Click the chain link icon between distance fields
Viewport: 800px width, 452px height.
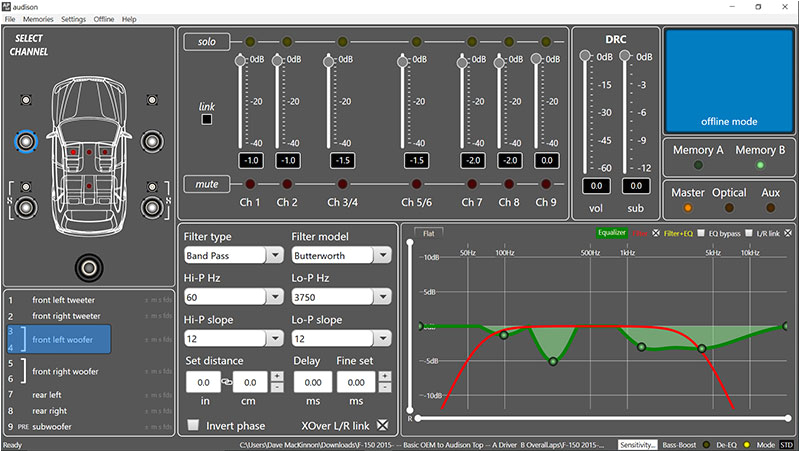[227, 381]
